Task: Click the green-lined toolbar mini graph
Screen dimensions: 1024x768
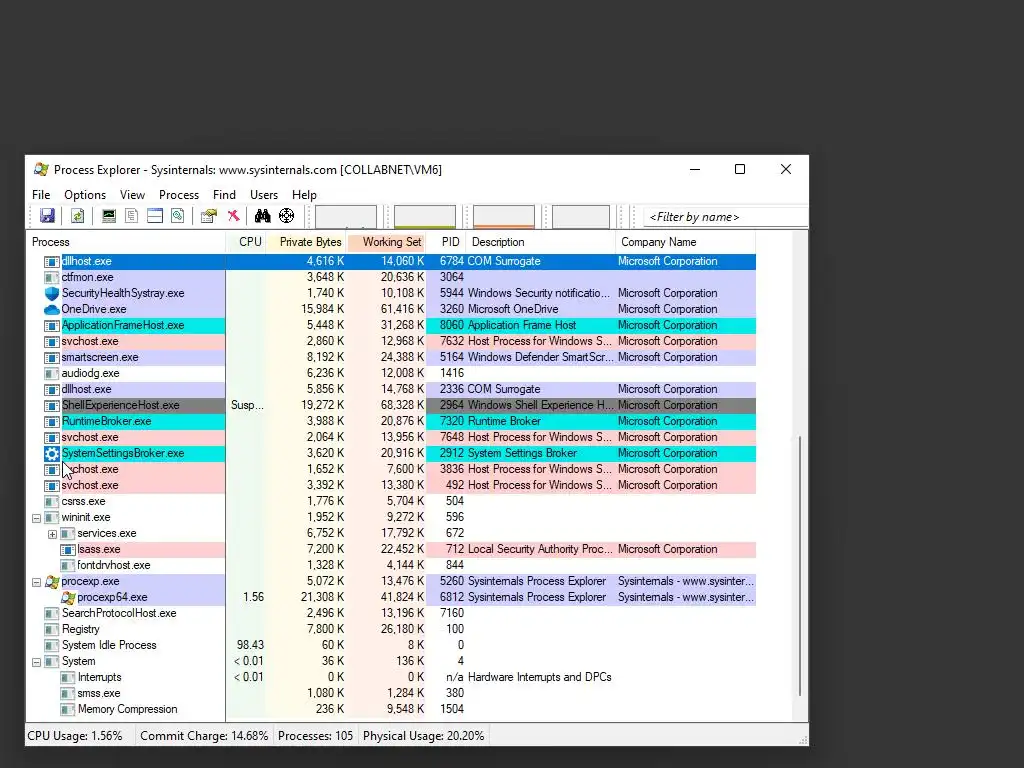Action: pyautogui.click(x=424, y=217)
